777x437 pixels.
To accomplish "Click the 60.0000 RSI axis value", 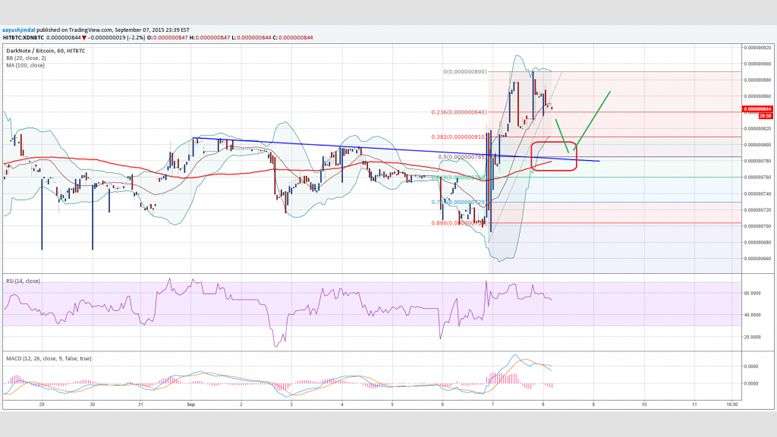I will tap(753, 293).
